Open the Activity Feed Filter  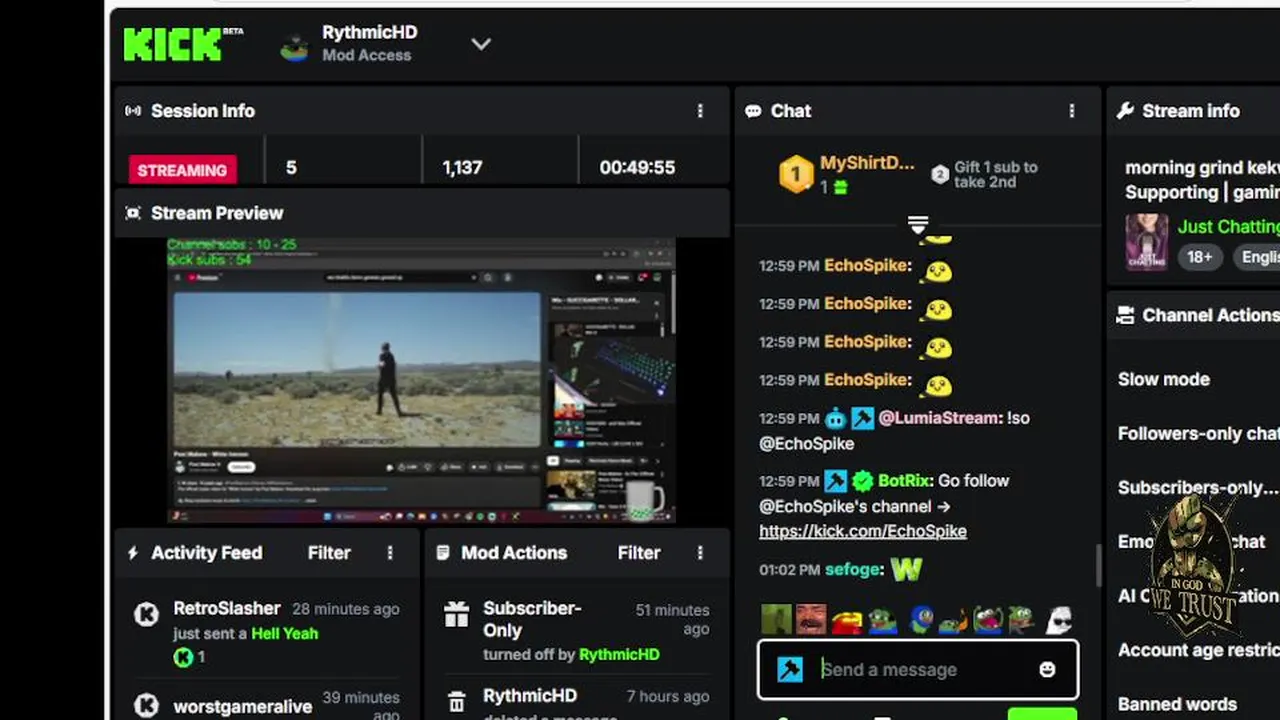(329, 553)
